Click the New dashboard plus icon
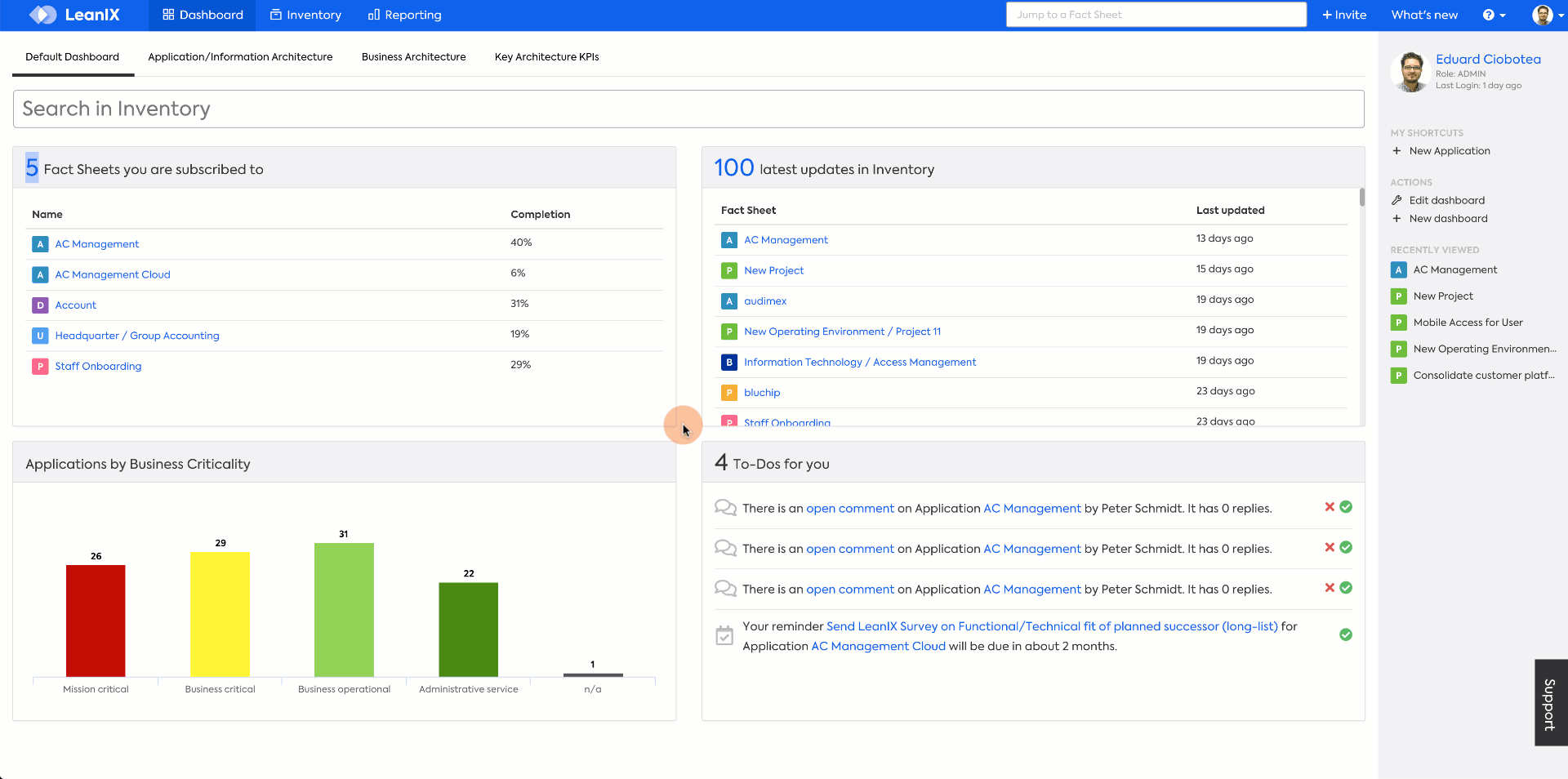Image resolution: width=1568 pixels, height=779 pixels. 1396,219
